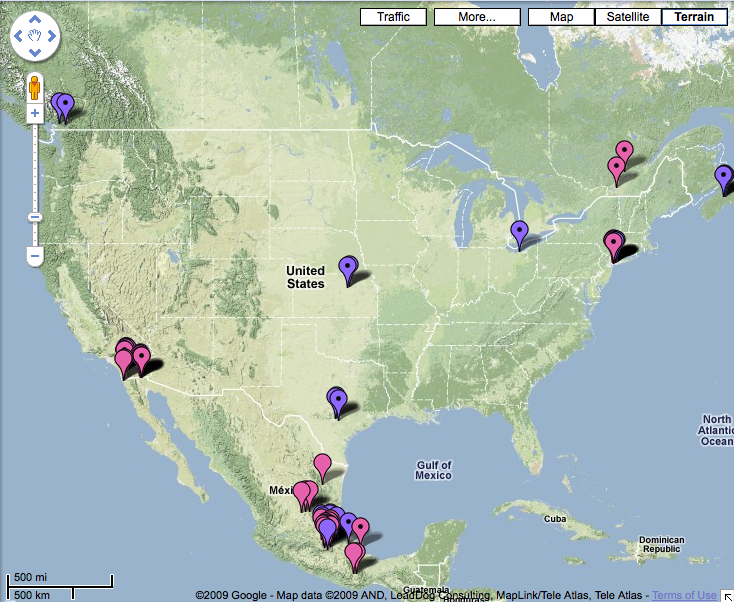
Task: Select the Terrain view
Action: 694,17
